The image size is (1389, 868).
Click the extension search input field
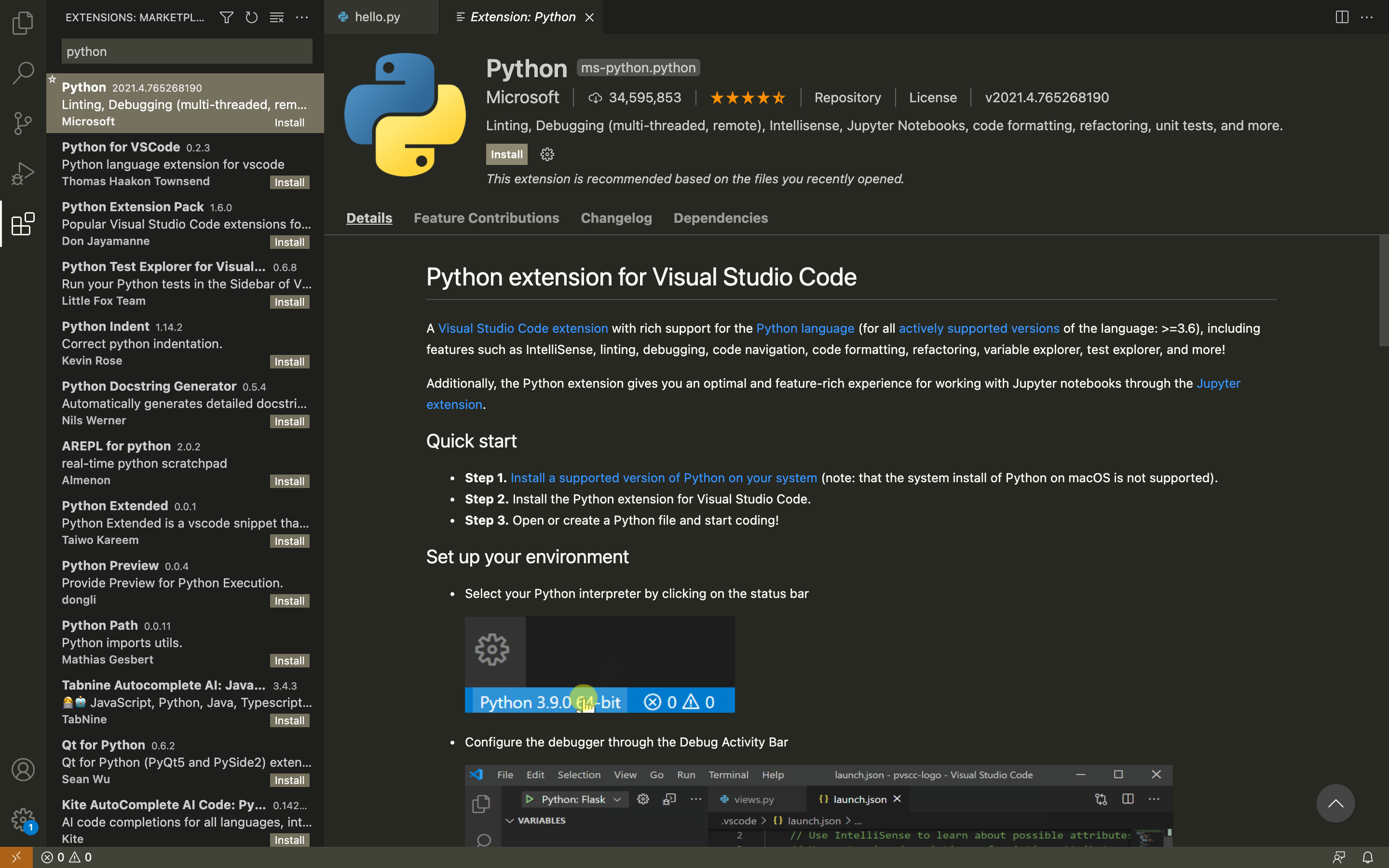(x=185, y=51)
